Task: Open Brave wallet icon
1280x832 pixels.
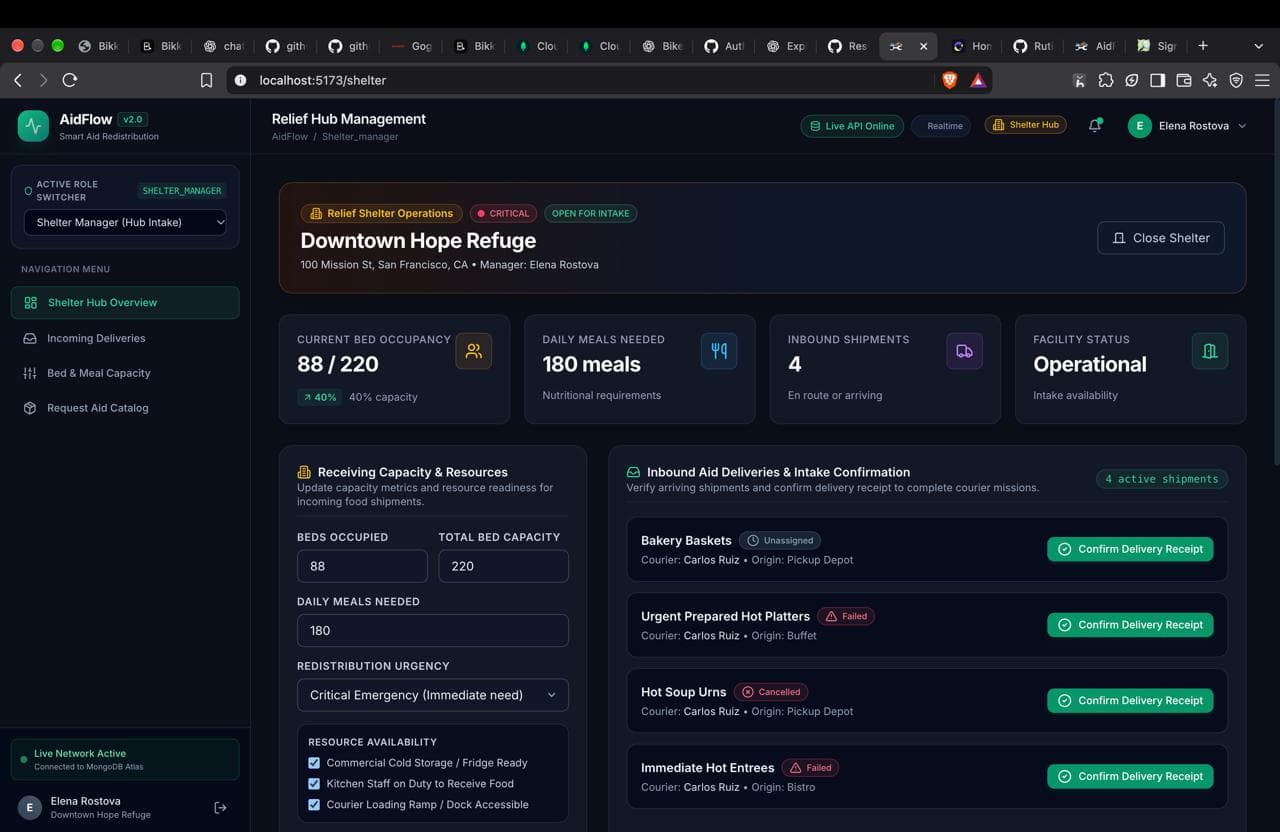Action: [x=1183, y=80]
